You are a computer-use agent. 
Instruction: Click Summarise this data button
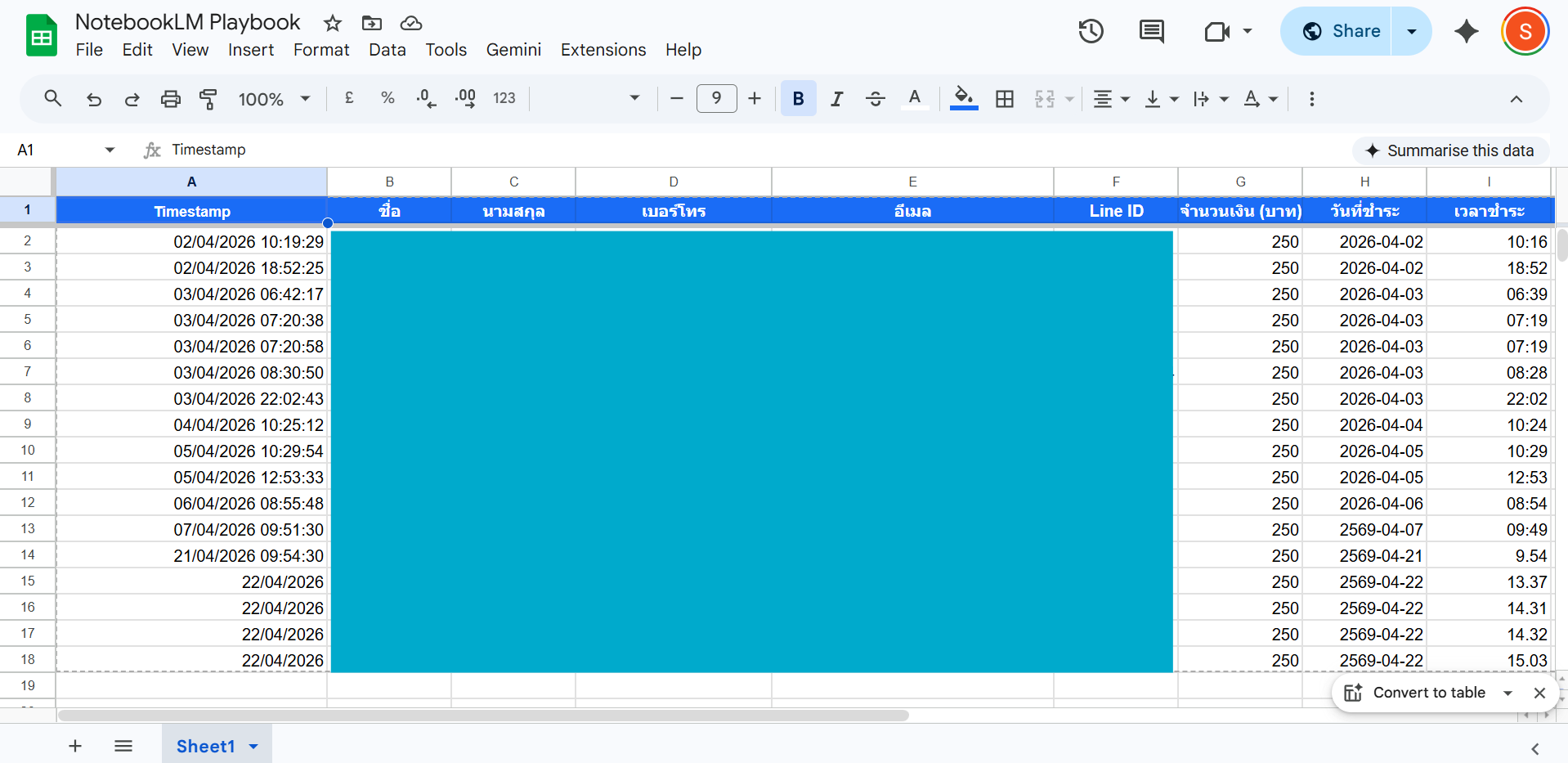click(x=1450, y=150)
